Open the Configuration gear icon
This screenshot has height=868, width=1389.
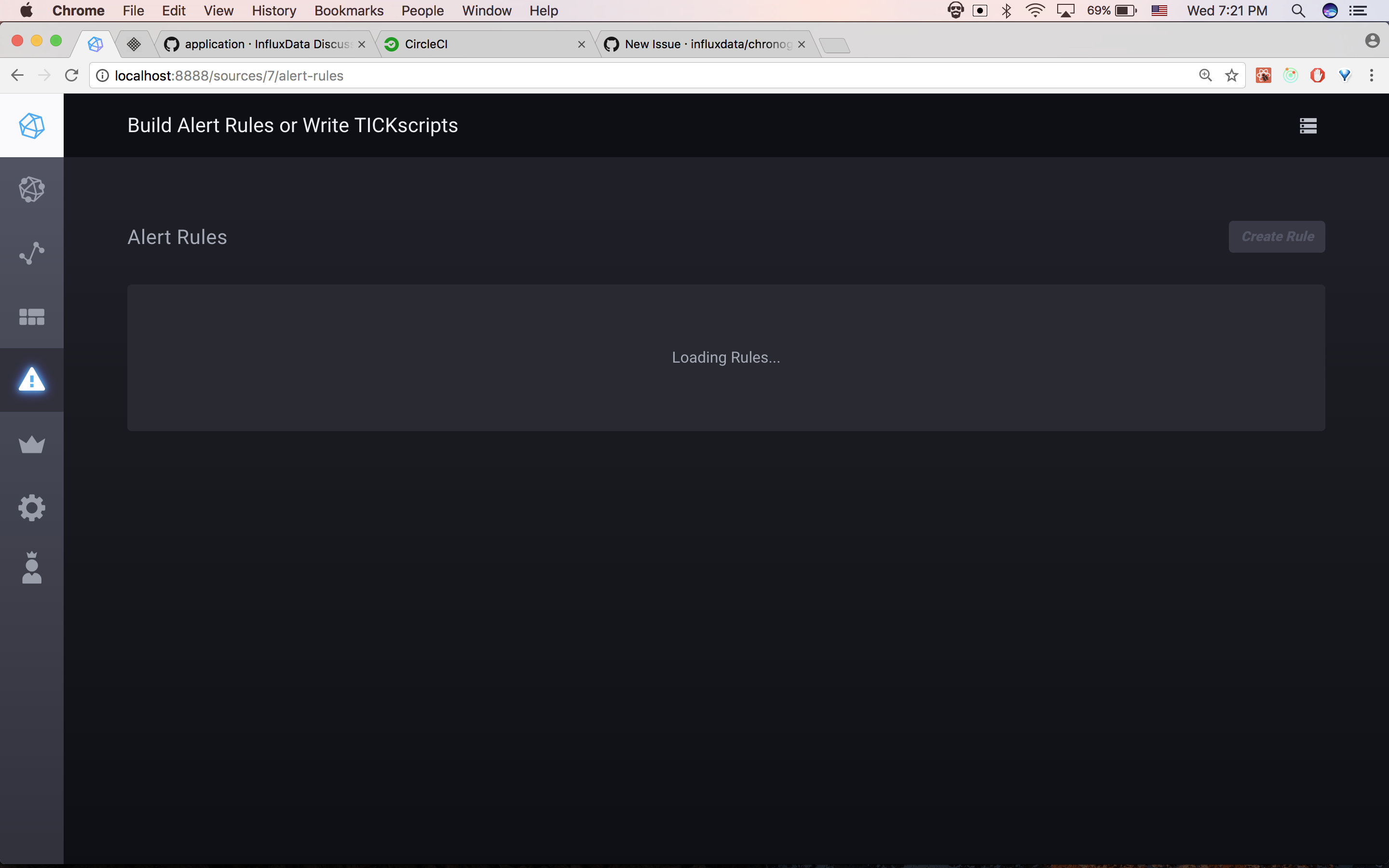(x=31, y=507)
